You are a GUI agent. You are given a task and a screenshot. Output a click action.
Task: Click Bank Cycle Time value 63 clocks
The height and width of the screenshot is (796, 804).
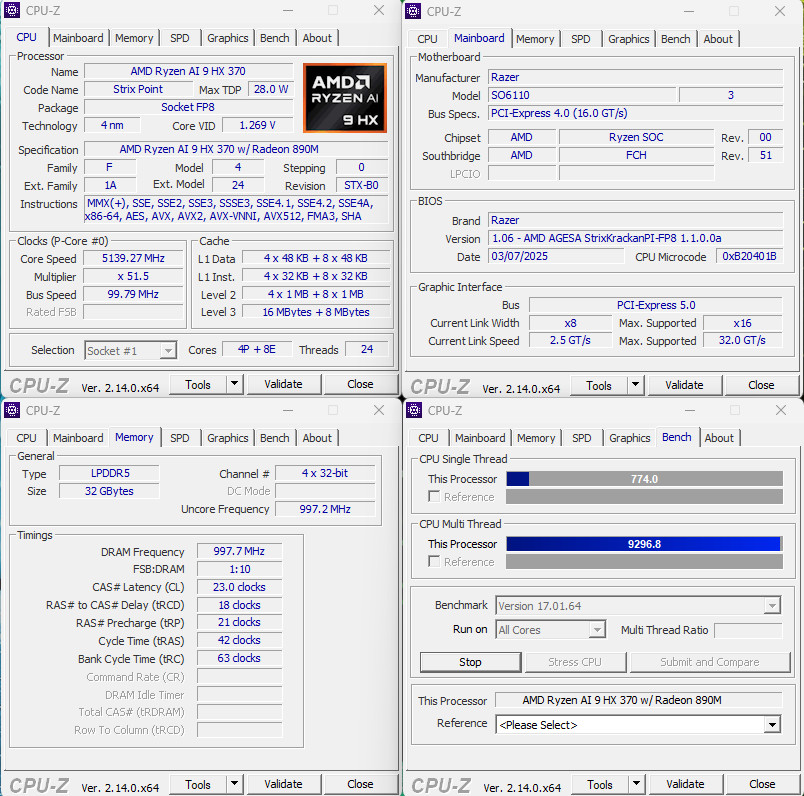pos(239,659)
